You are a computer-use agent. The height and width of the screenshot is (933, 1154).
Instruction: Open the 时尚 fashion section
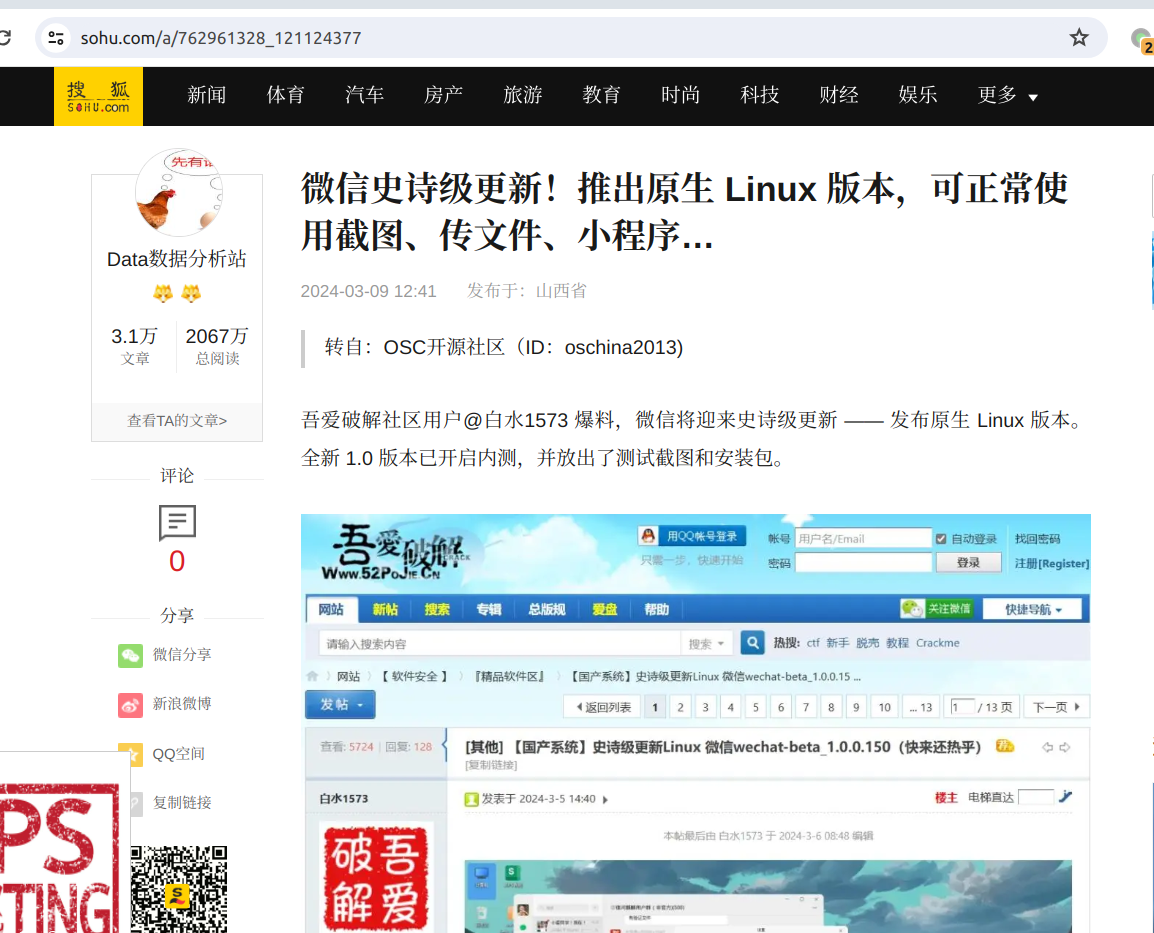(680, 95)
